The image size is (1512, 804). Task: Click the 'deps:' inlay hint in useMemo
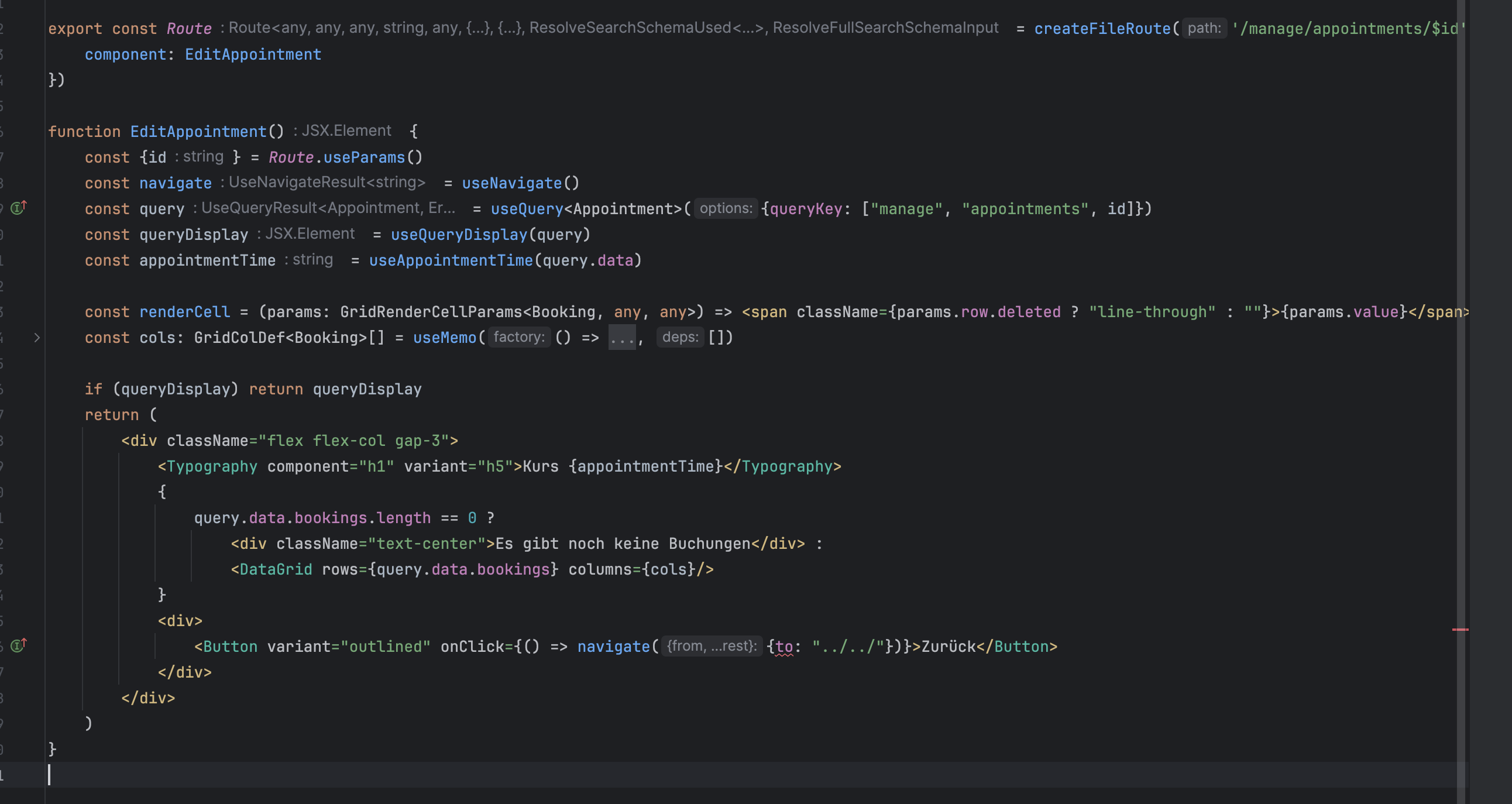pyautogui.click(x=681, y=338)
